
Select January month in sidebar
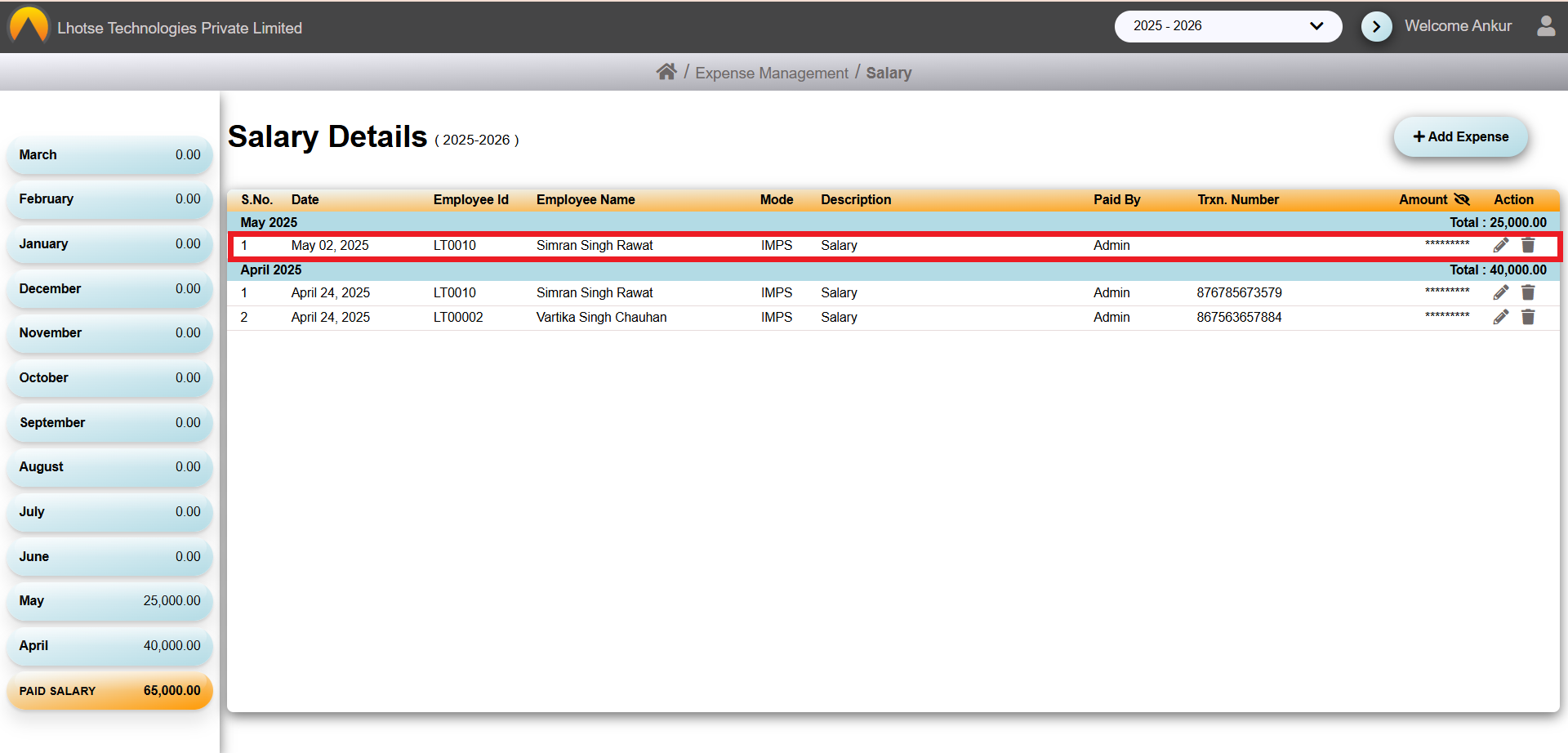(109, 244)
